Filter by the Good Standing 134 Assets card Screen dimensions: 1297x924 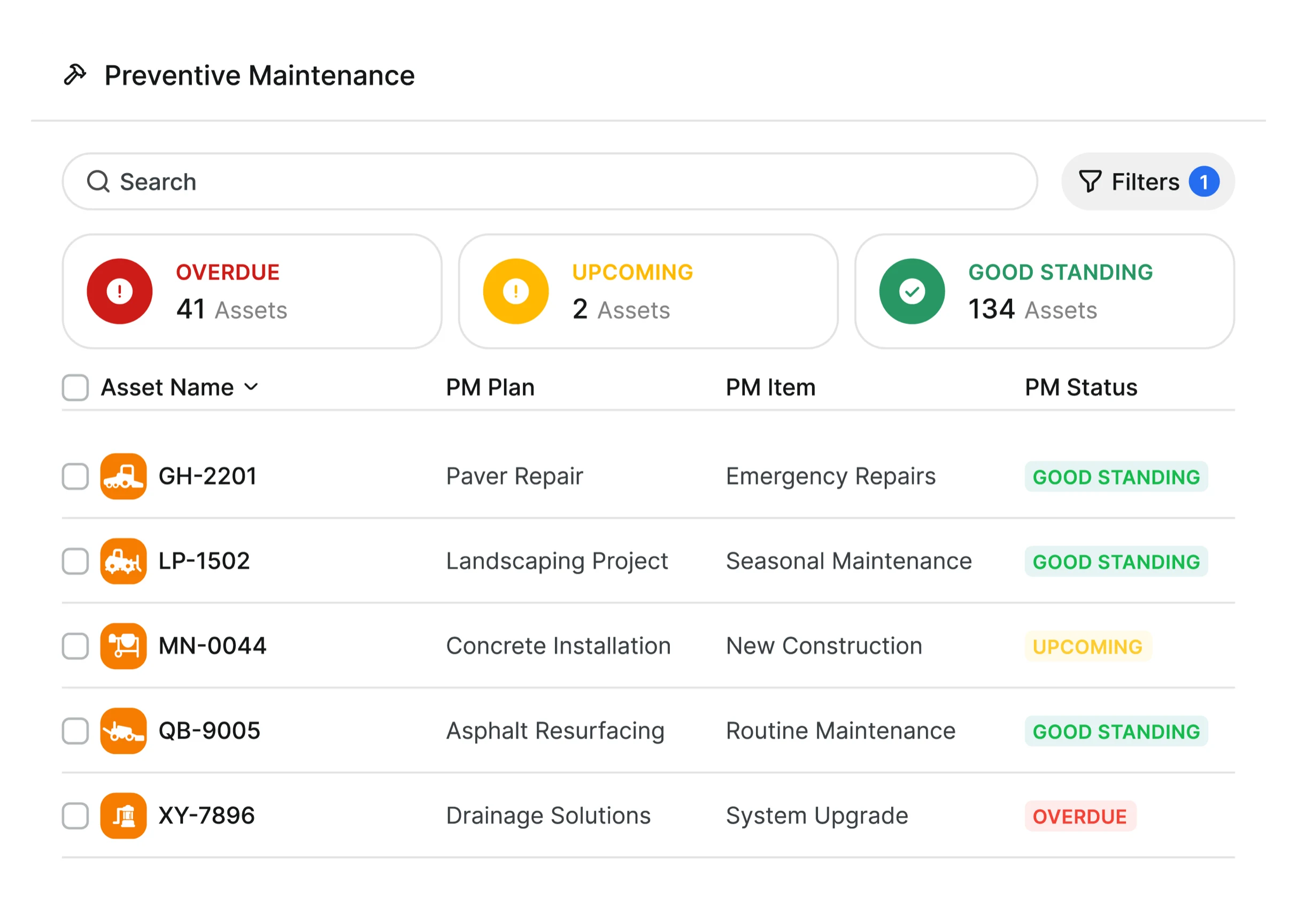[1044, 292]
